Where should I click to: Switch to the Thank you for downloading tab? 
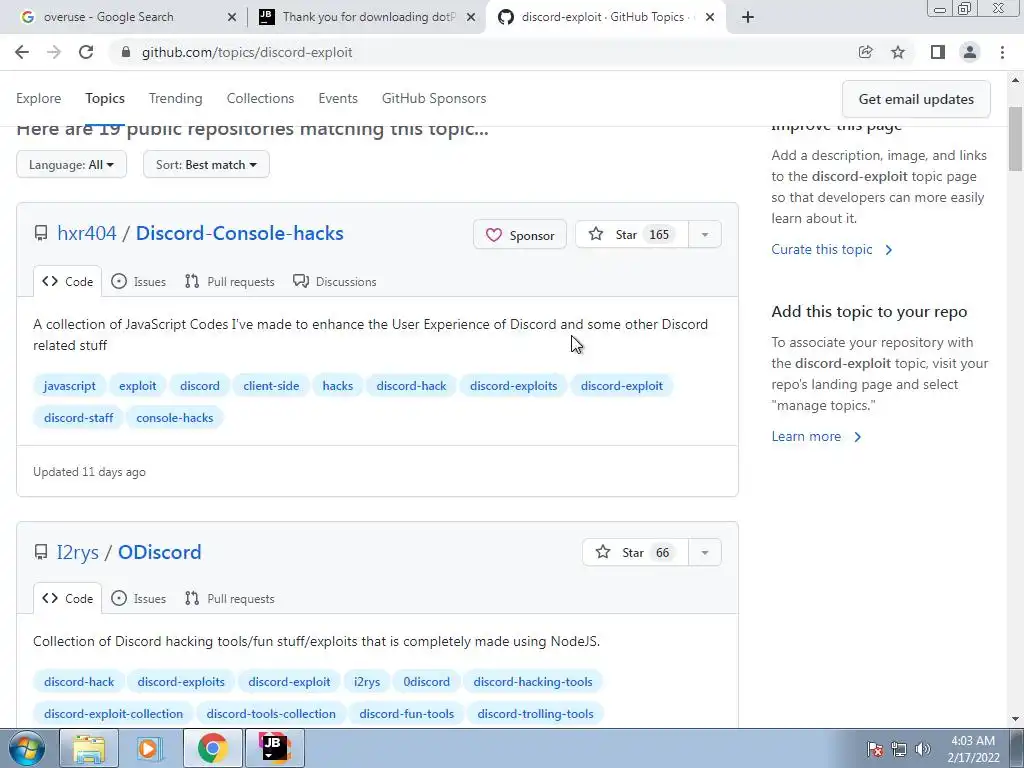367,17
